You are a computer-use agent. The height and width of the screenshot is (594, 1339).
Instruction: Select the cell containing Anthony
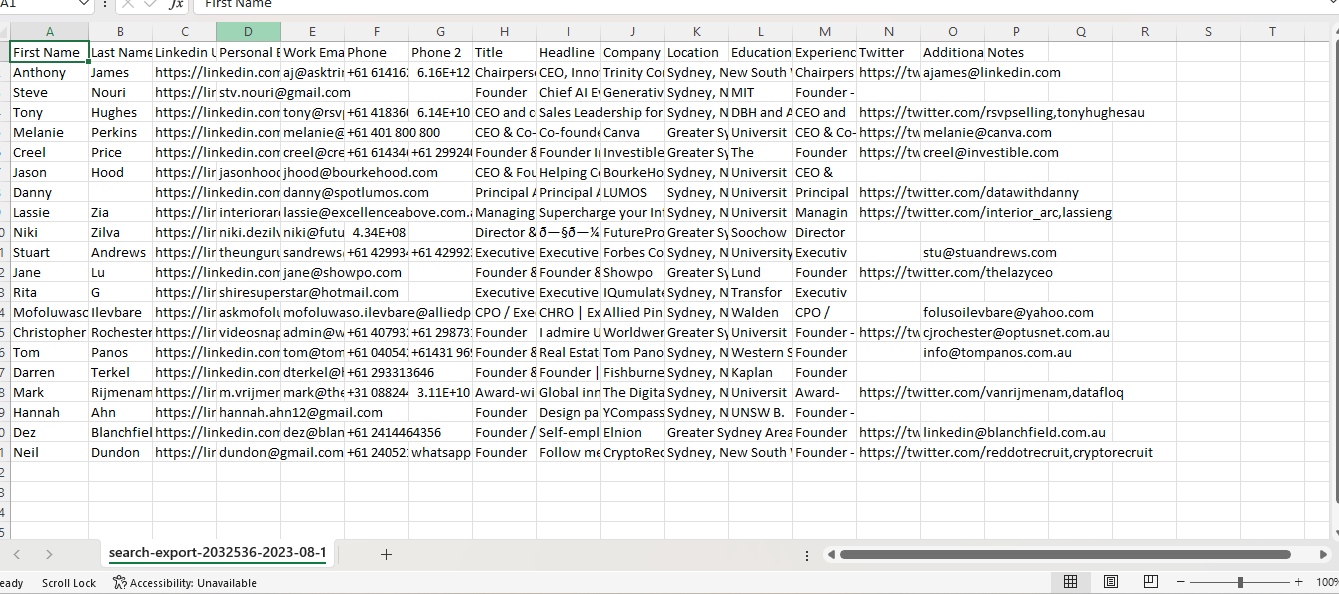(x=49, y=72)
